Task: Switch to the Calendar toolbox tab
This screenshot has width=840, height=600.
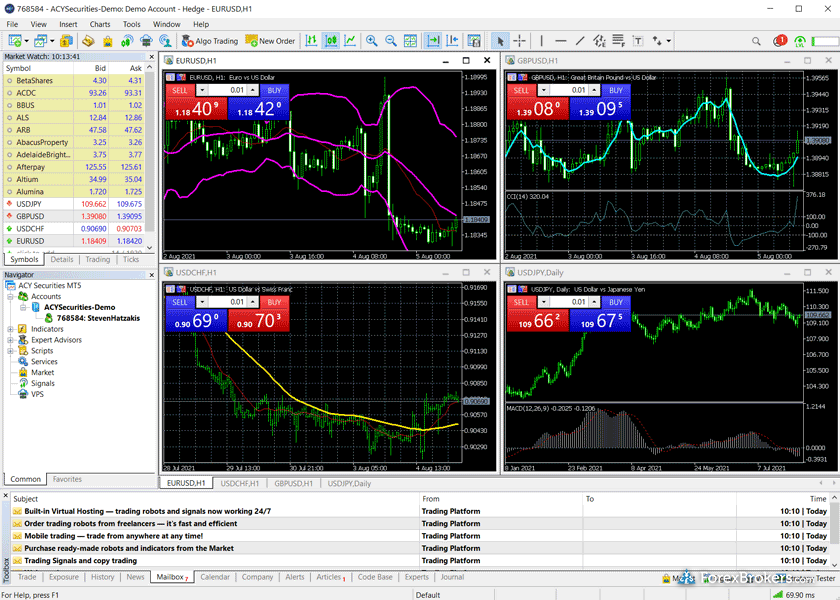Action: [215, 577]
